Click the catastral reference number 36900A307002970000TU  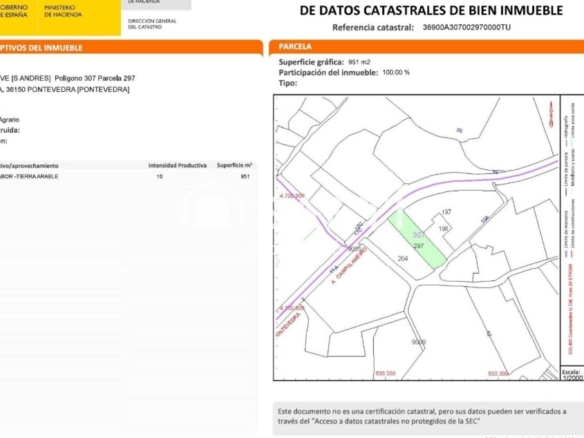[x=466, y=27]
